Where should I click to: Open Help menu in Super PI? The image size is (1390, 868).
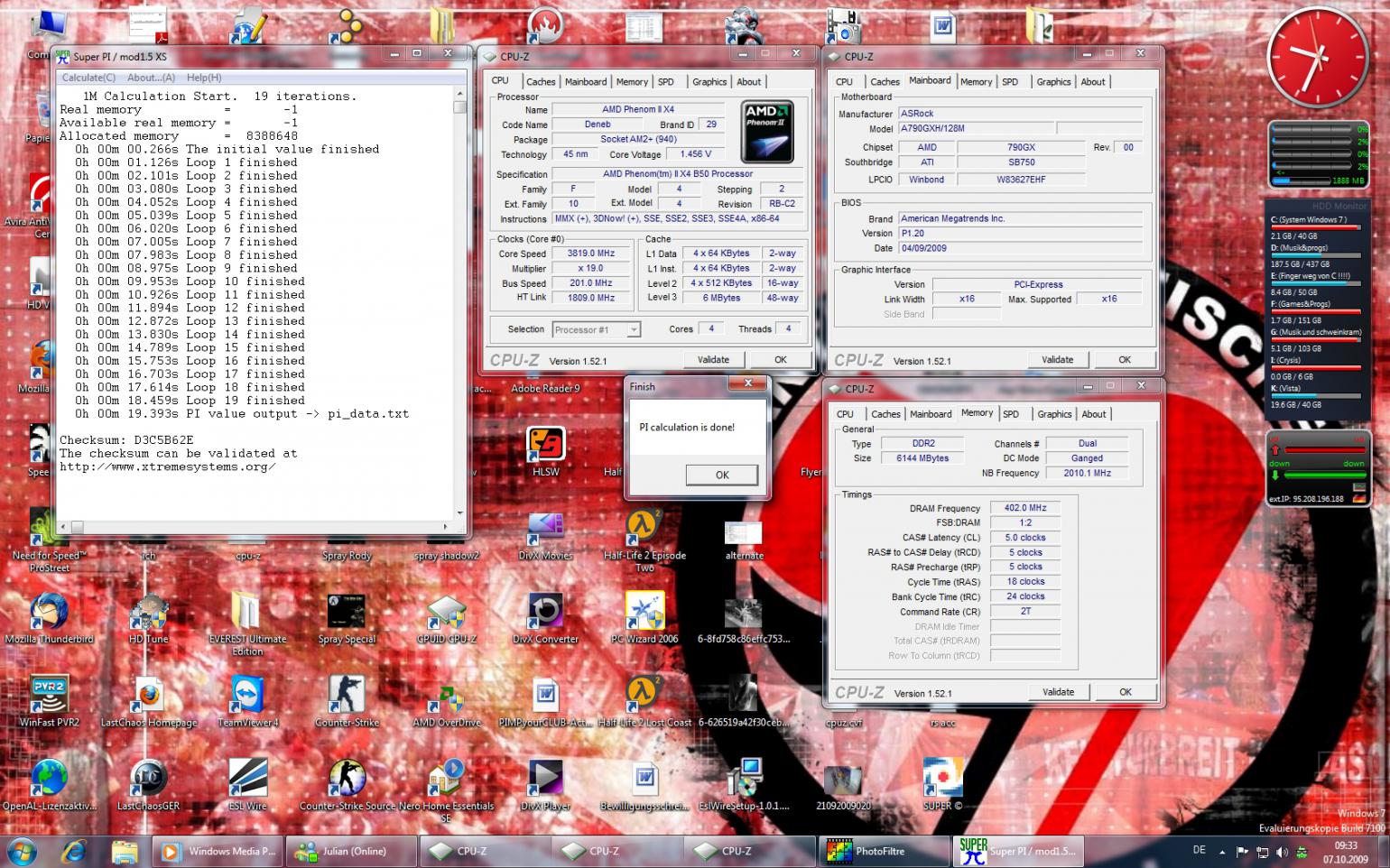203,78
